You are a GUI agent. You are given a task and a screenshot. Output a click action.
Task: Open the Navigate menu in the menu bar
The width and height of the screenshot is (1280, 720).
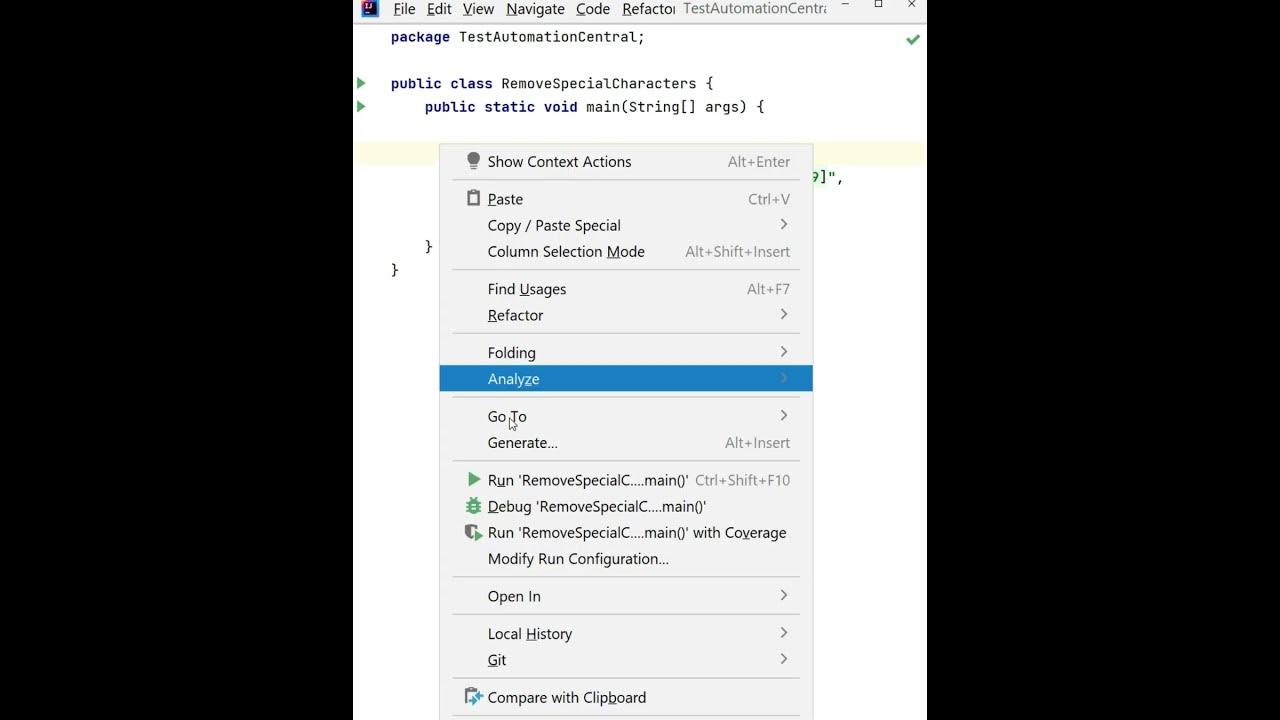(535, 9)
